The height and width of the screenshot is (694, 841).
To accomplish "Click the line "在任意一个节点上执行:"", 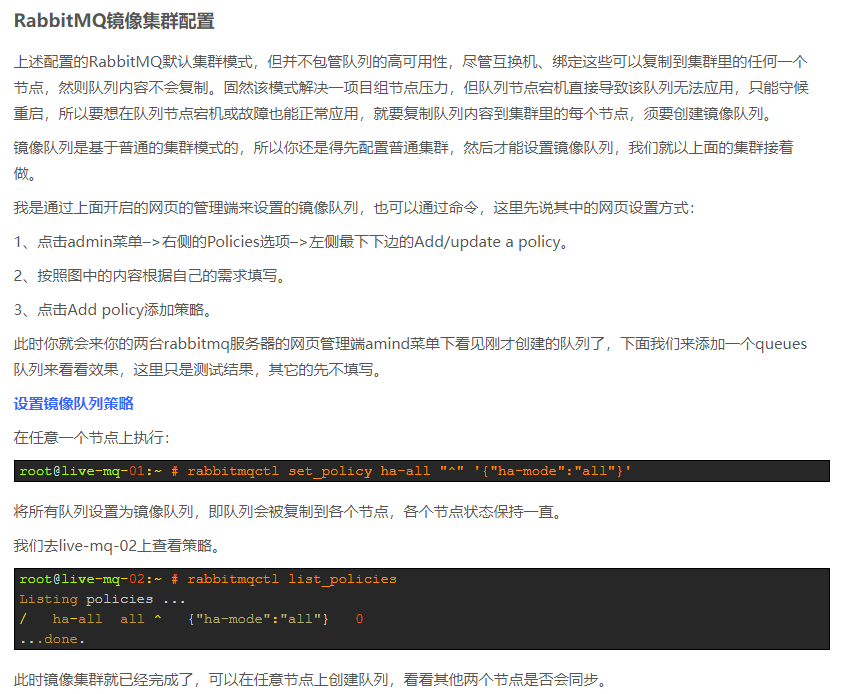I will point(92,438).
